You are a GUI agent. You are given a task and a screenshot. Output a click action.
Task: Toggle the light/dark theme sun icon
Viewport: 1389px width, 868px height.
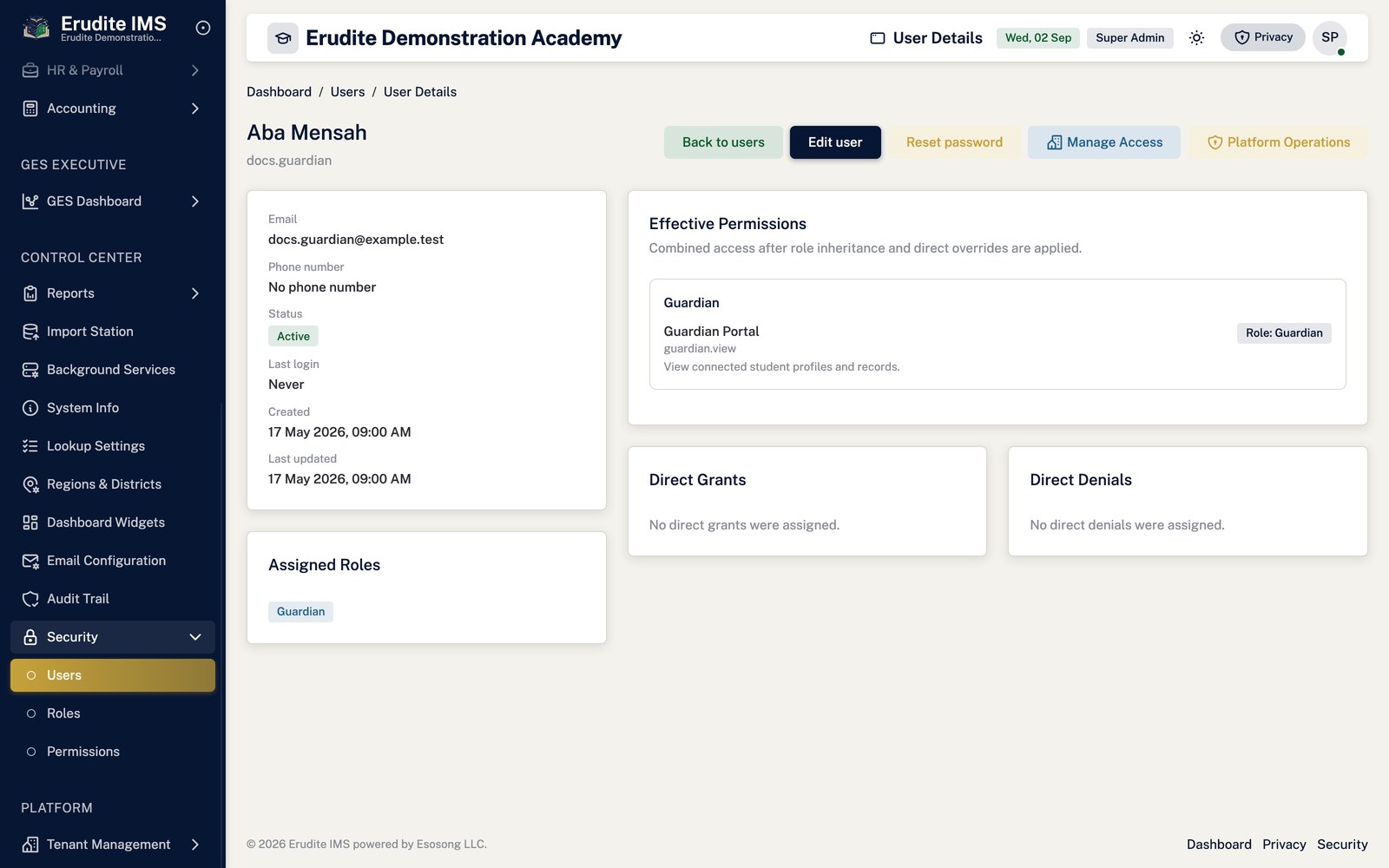[x=1196, y=37]
